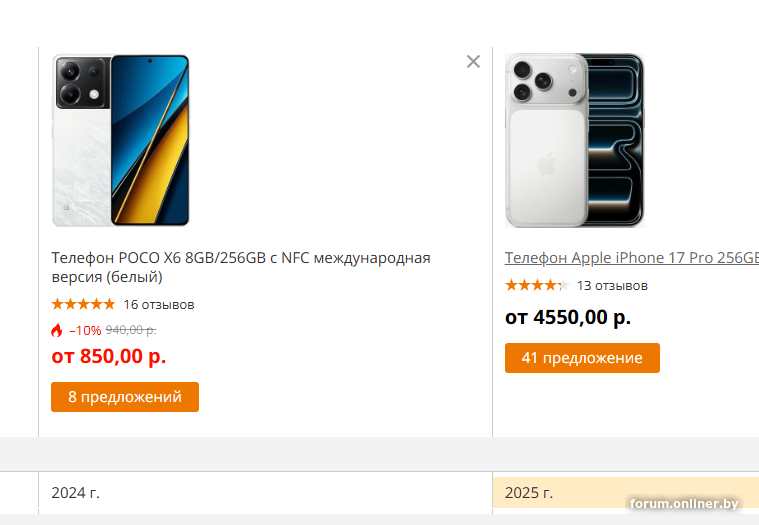Click the −10% discount label
Screen dimensions: 759x525
(85, 330)
